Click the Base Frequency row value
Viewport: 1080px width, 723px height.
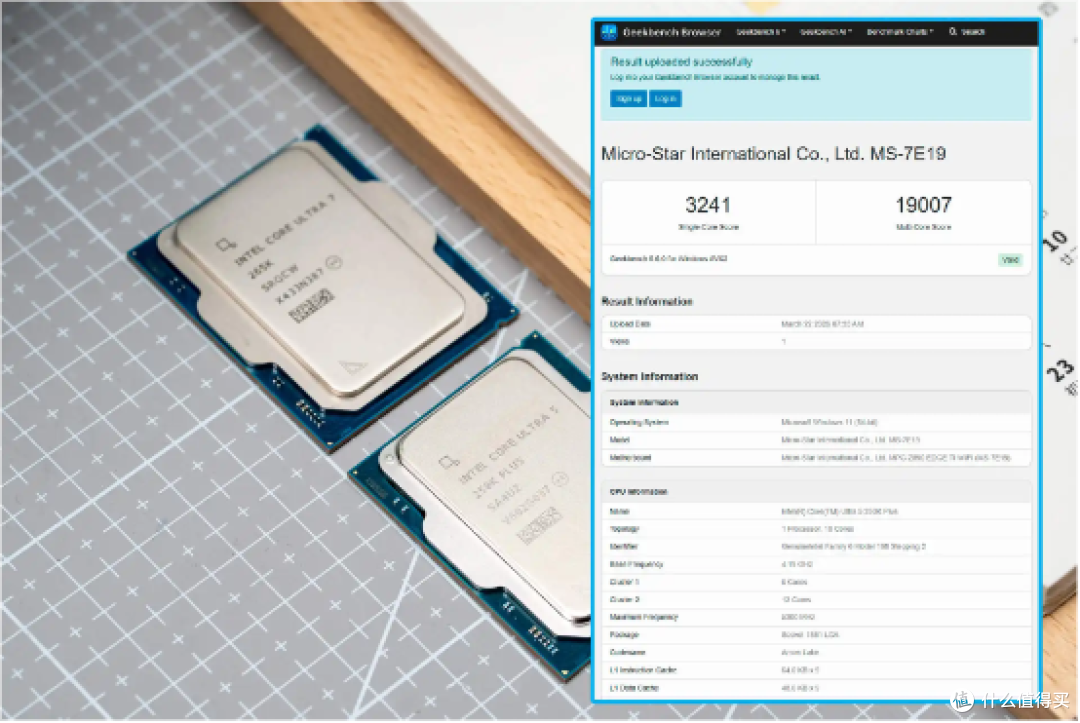(797, 565)
